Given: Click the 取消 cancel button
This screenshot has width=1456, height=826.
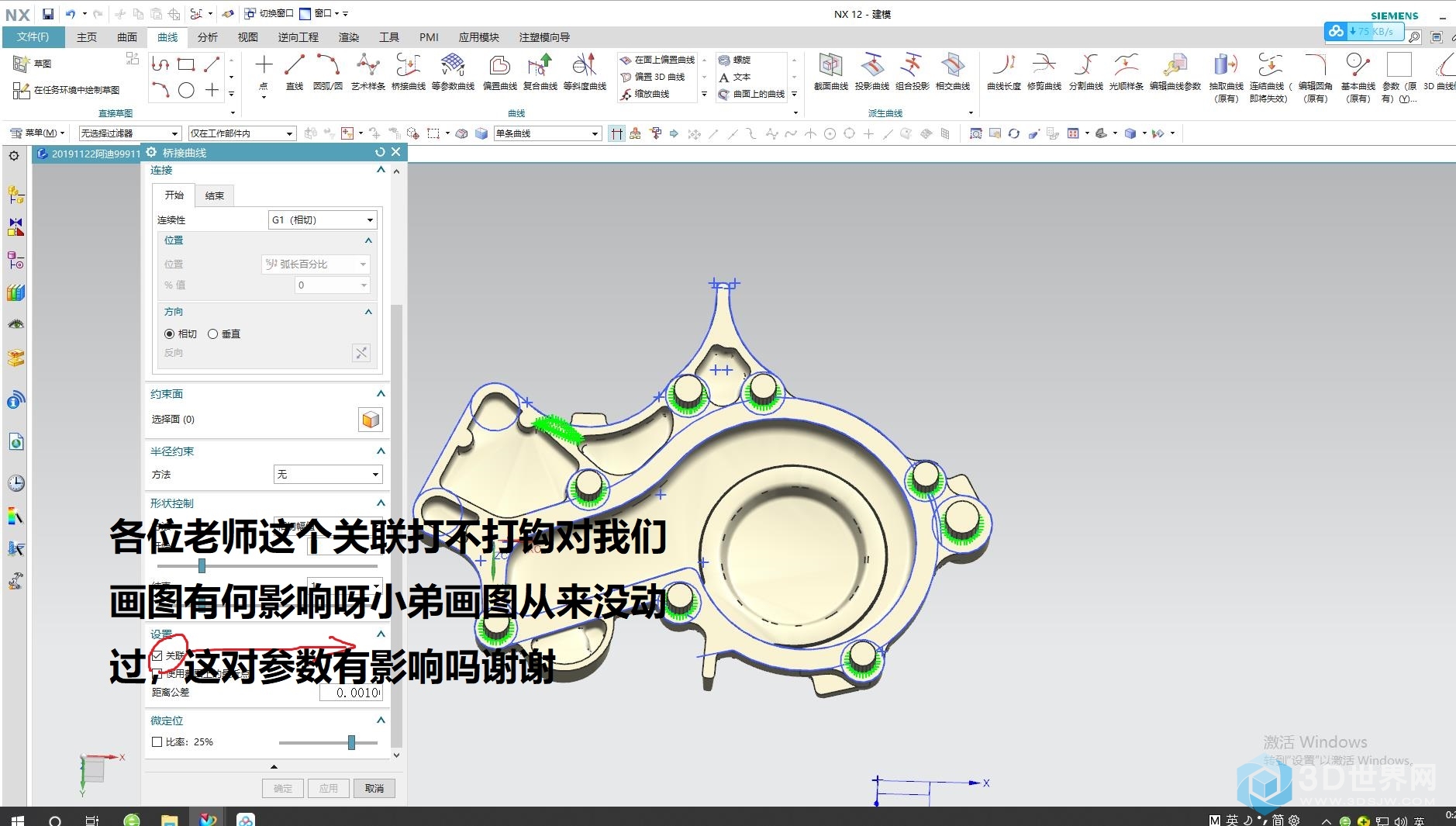Looking at the screenshot, I should click(374, 789).
